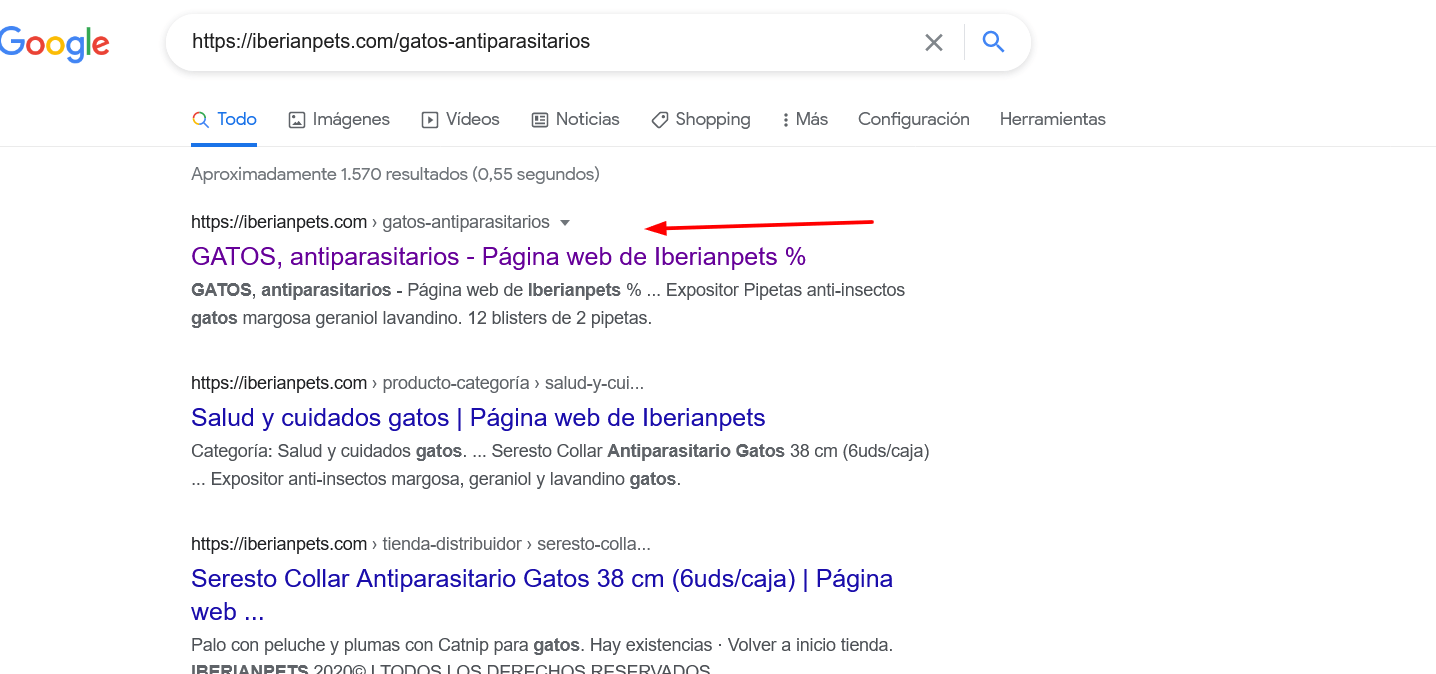Screen dimensions: 1436x674
Task: Click the producto-categoría breadcrumb URL
Action: (x=417, y=383)
